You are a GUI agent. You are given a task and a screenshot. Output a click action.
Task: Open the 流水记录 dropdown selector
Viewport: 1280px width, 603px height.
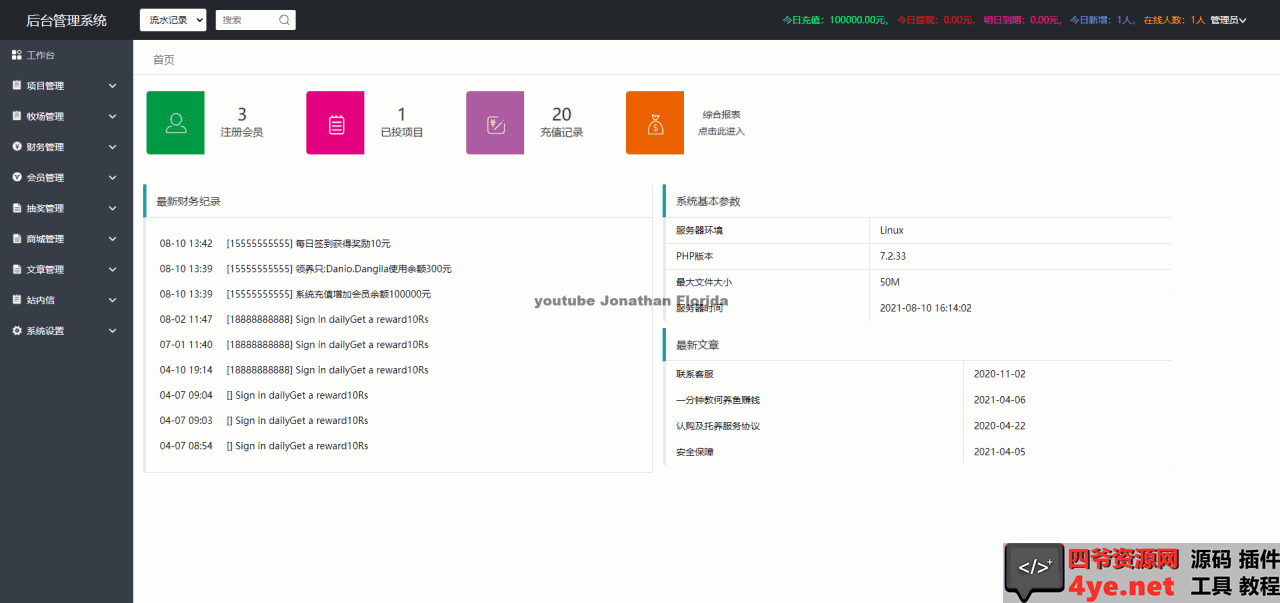point(173,20)
